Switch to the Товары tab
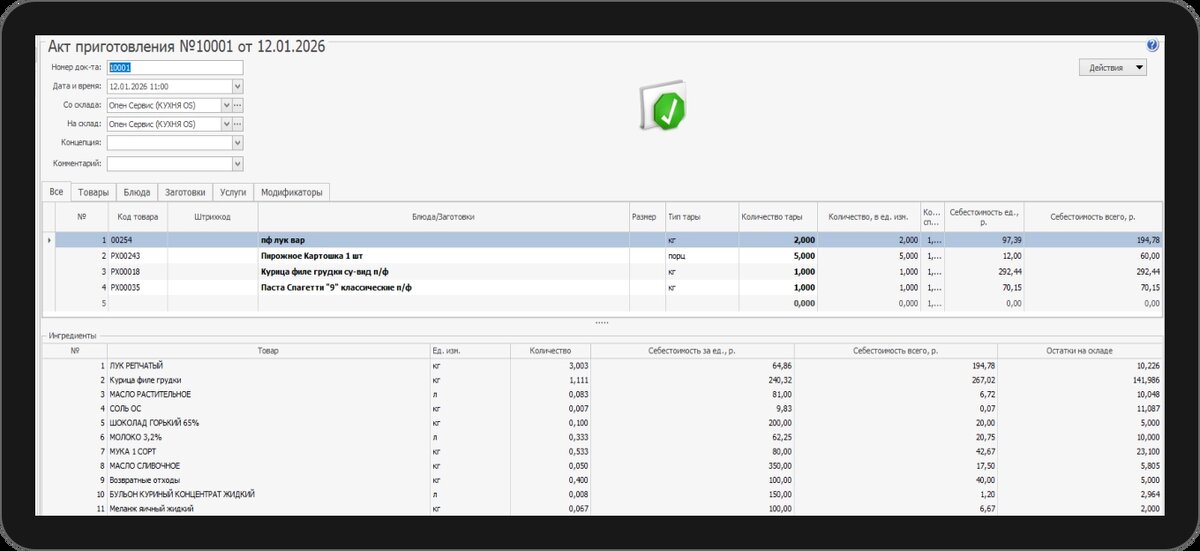This screenshot has height=551, width=1200. point(93,192)
